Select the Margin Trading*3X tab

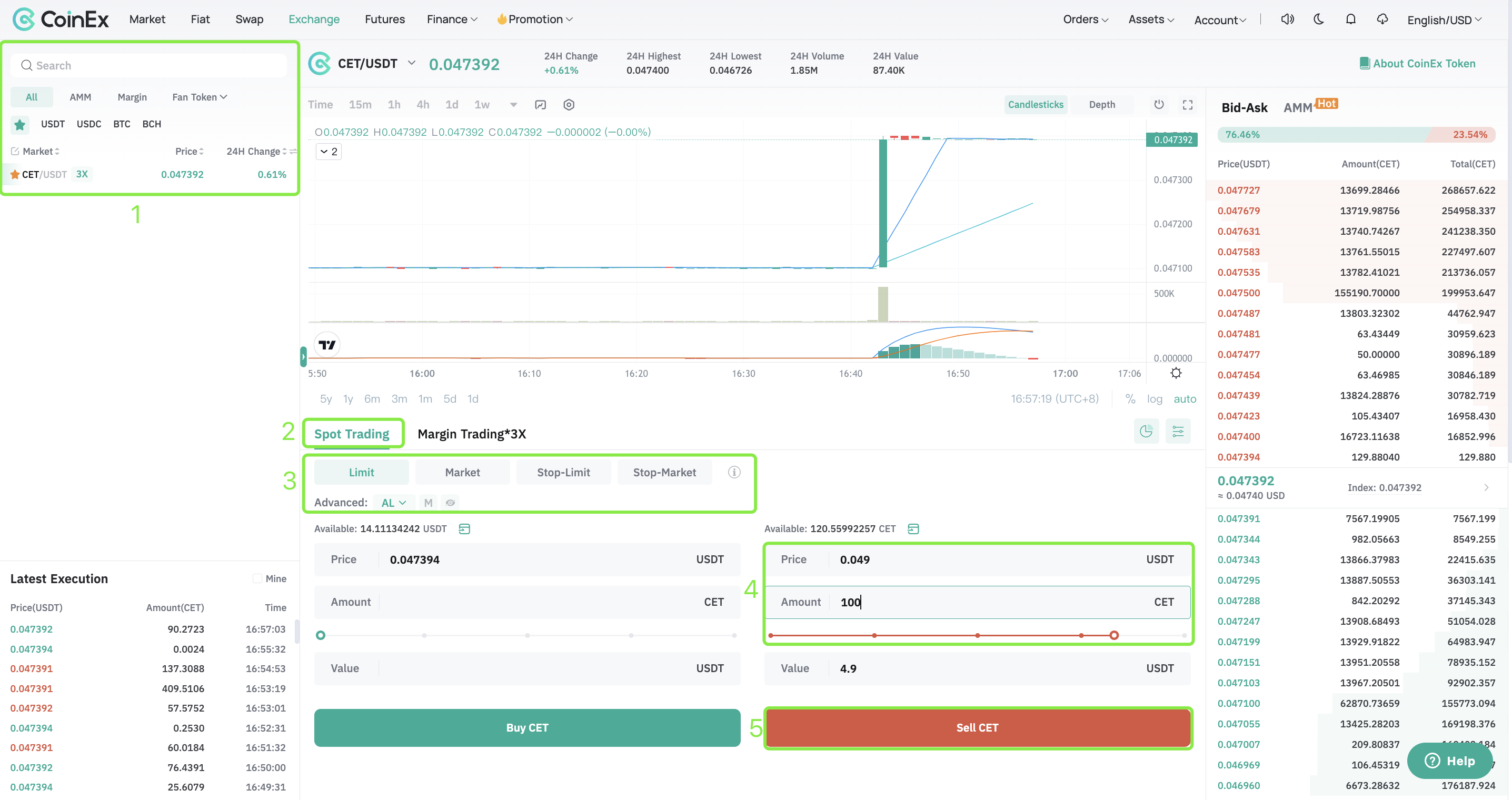click(x=471, y=433)
